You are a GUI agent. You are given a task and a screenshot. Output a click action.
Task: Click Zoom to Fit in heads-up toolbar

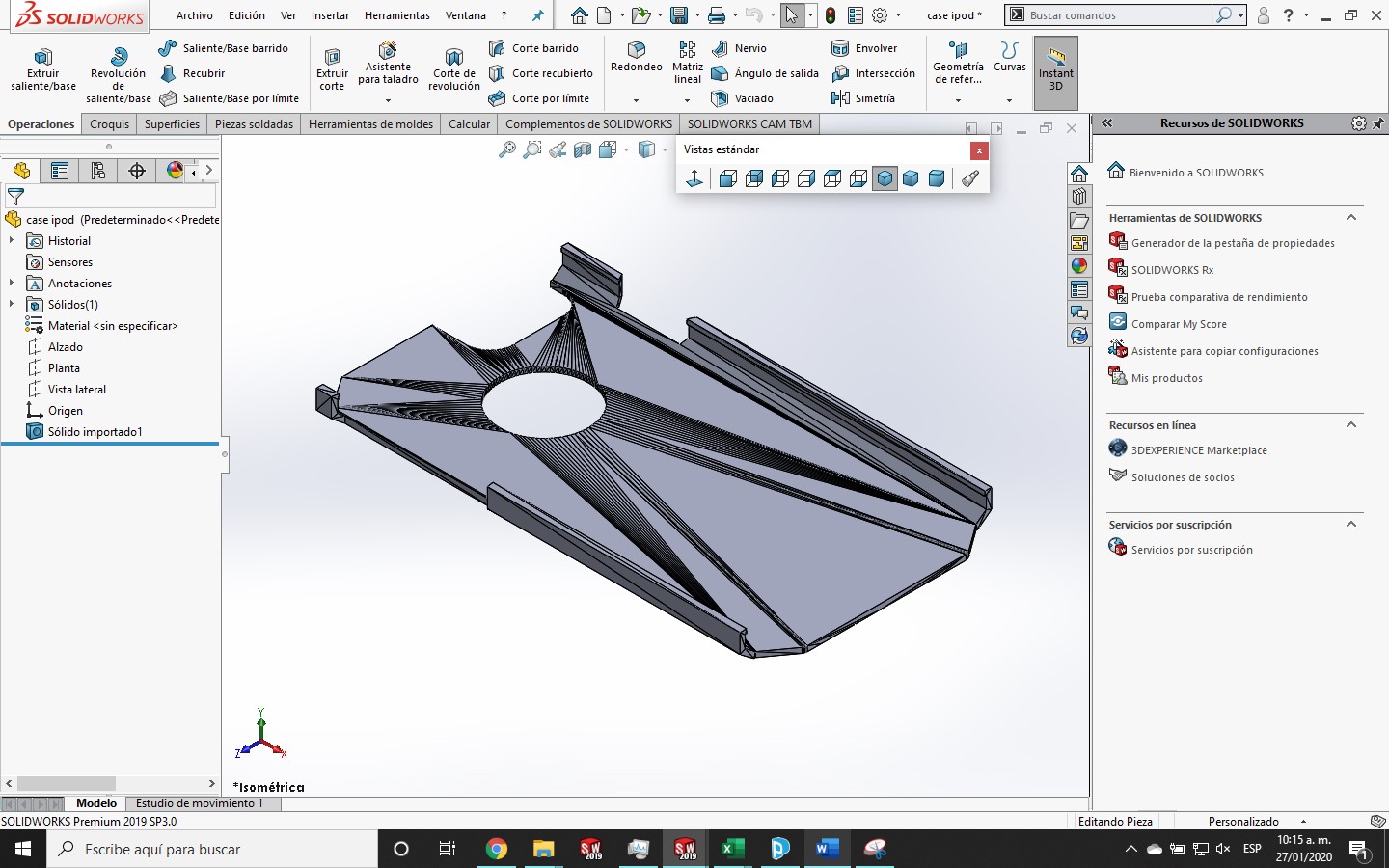point(507,149)
